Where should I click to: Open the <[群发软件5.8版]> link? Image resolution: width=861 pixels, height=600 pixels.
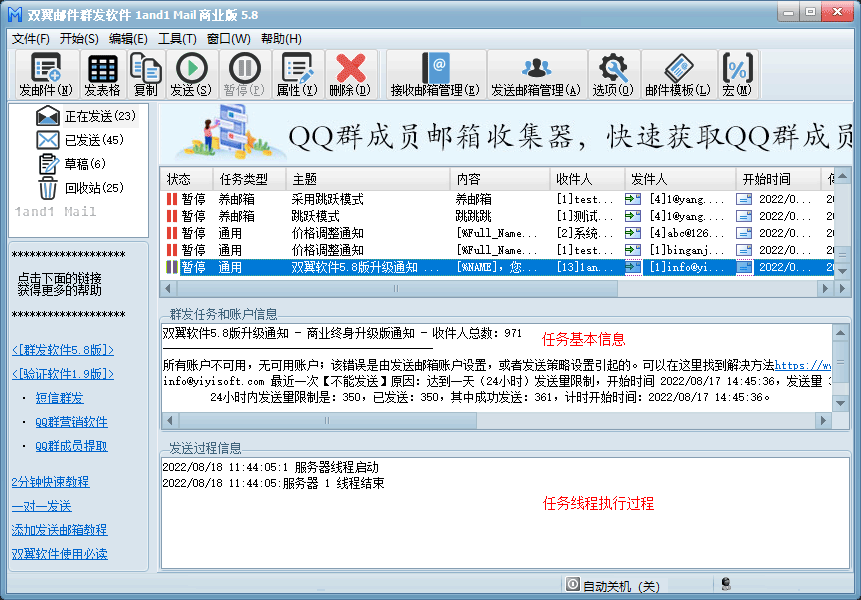63,350
